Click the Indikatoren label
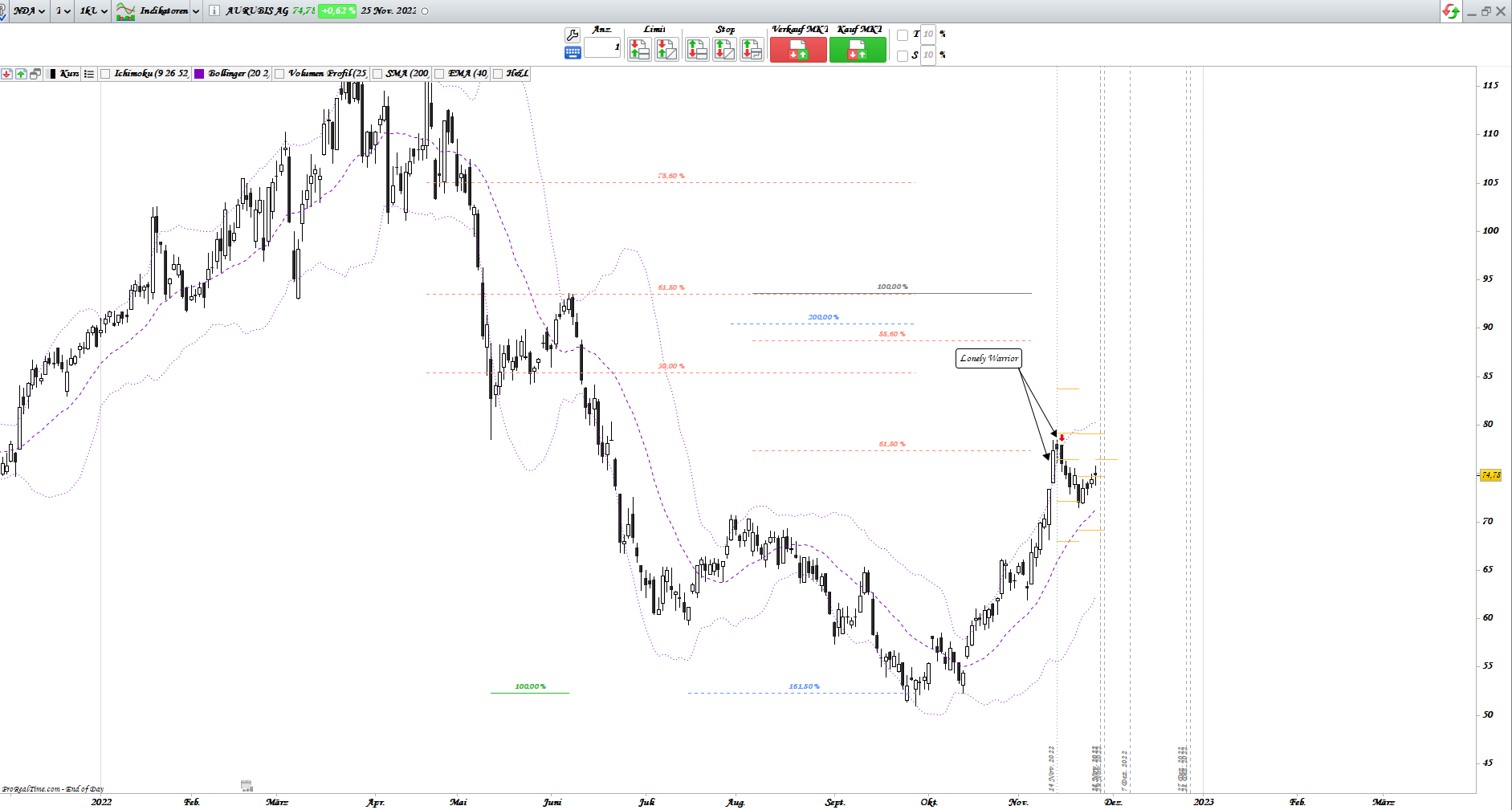 pyautogui.click(x=164, y=11)
